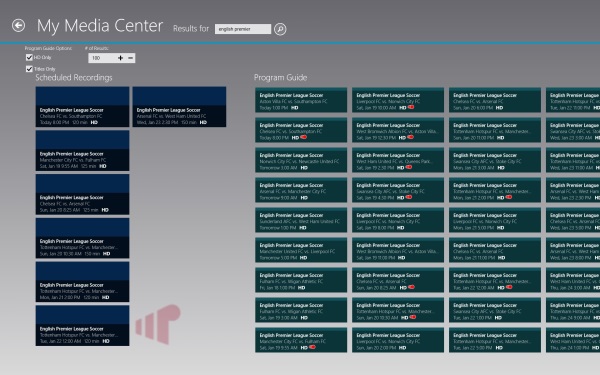Toggle the Titles Only checkbox
Image resolution: width=600 pixels, height=375 pixels.
click(29, 69)
